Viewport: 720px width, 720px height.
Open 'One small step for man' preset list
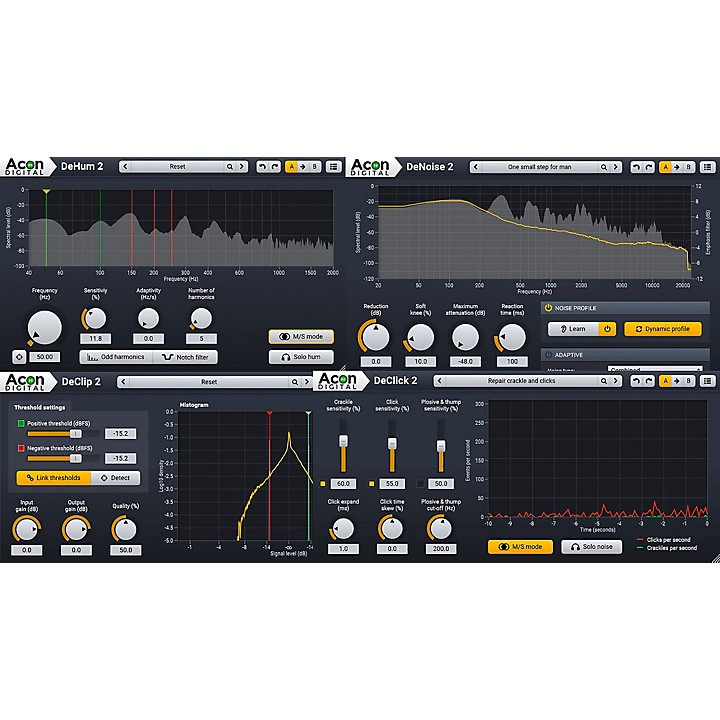[540, 167]
